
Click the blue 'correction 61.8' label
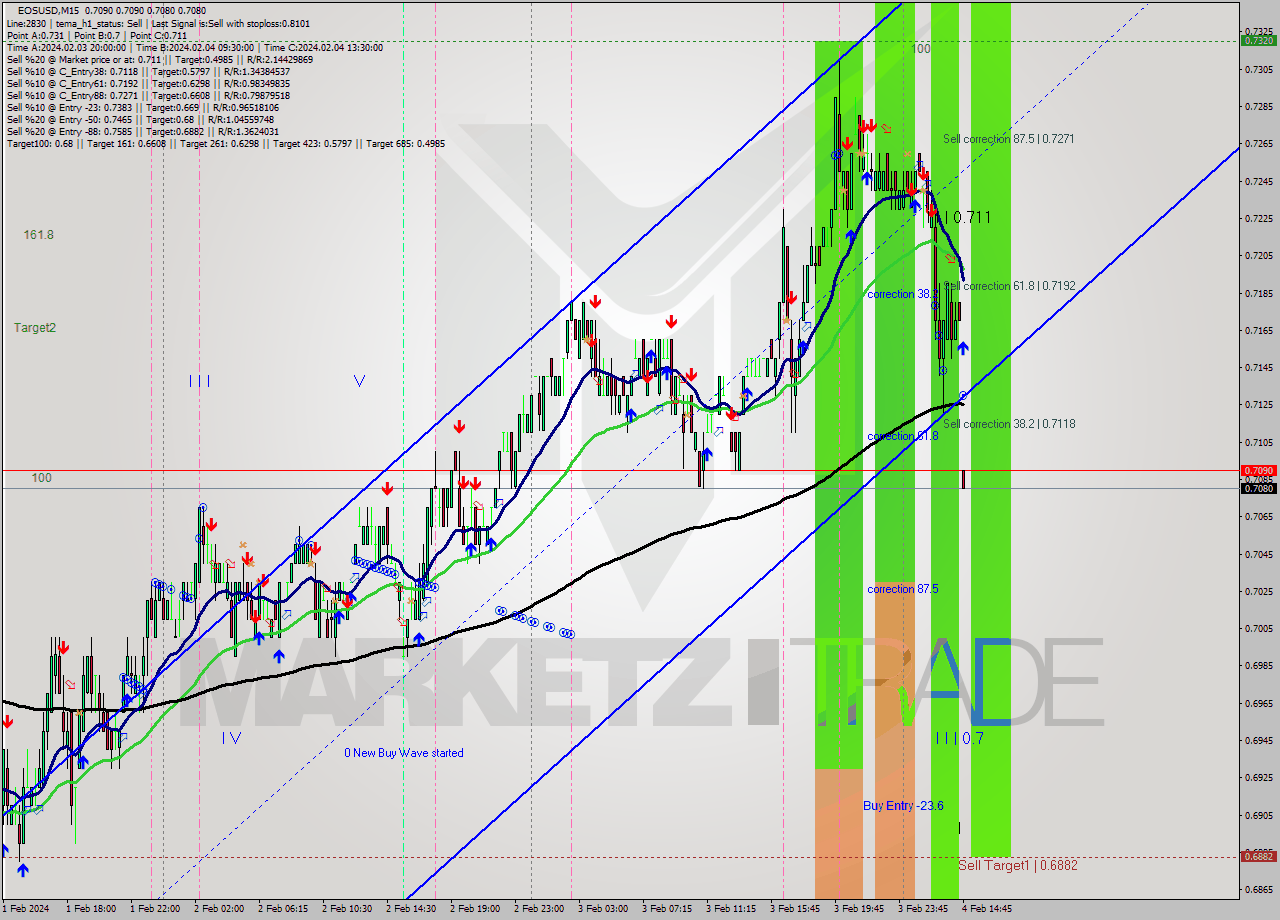(903, 436)
